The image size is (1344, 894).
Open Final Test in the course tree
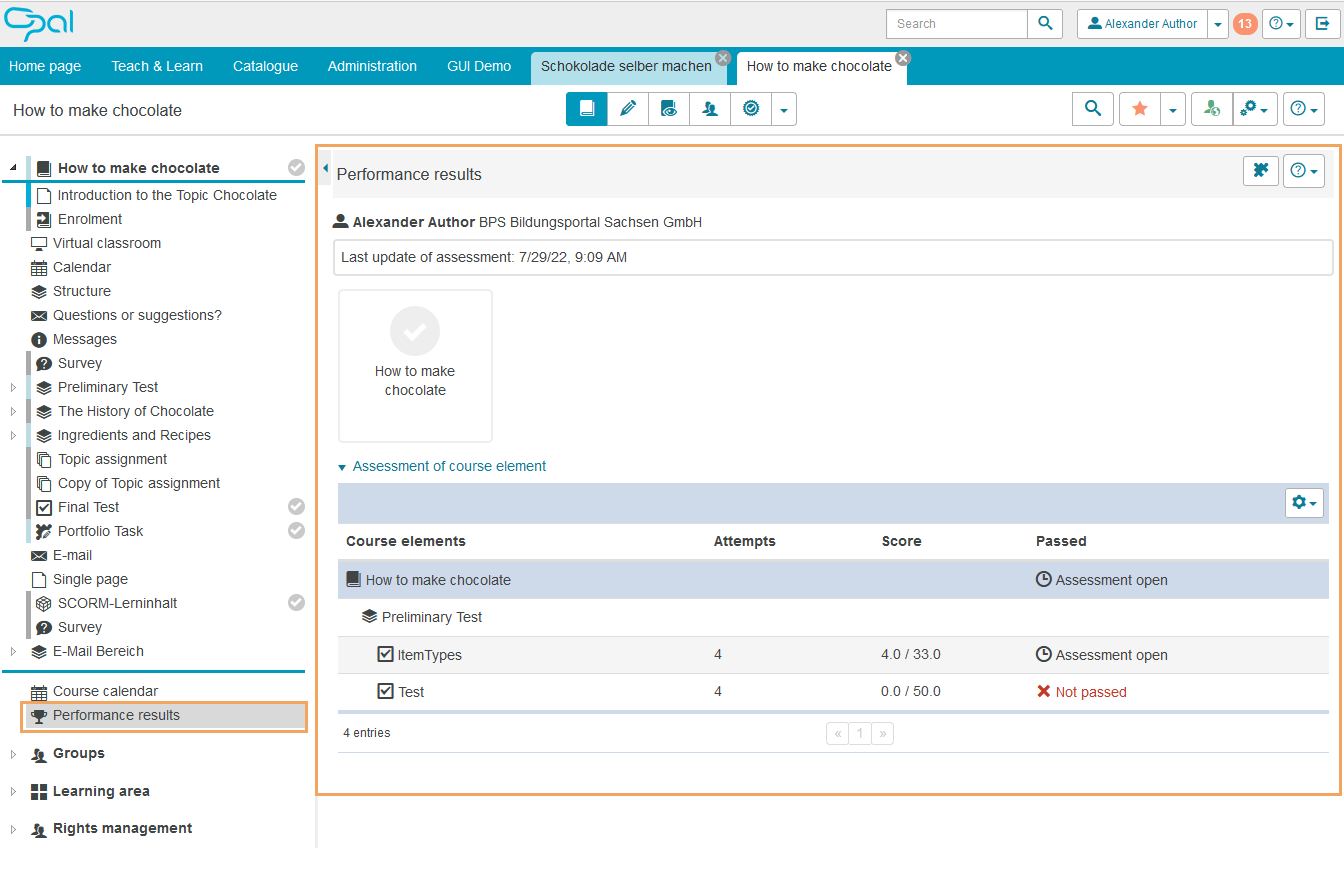tap(88, 507)
